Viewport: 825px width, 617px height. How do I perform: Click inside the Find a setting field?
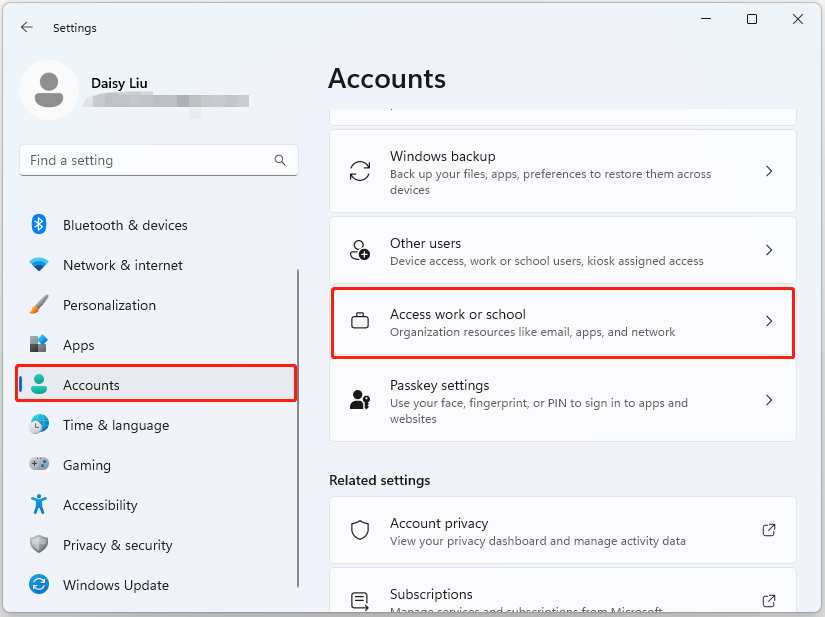(x=158, y=160)
